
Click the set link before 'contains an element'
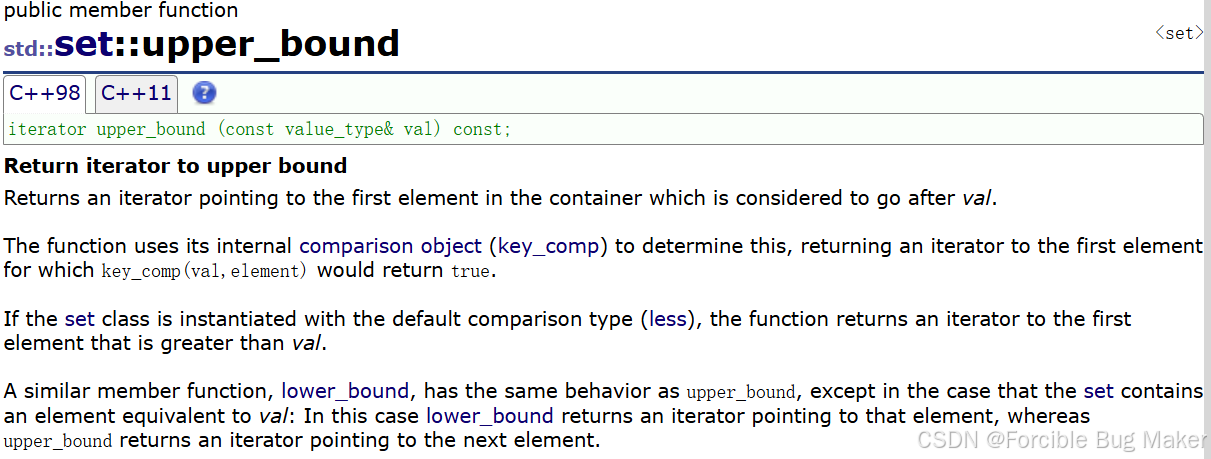click(1098, 391)
